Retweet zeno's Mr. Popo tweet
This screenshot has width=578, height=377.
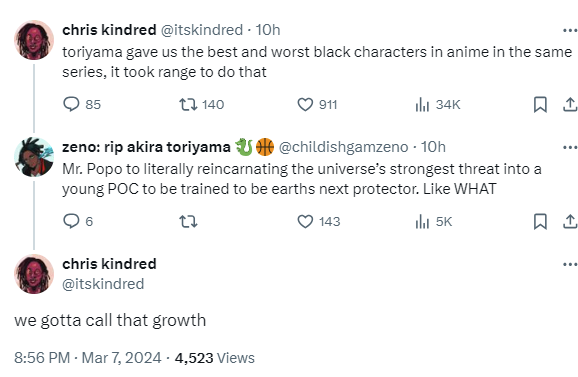188,221
